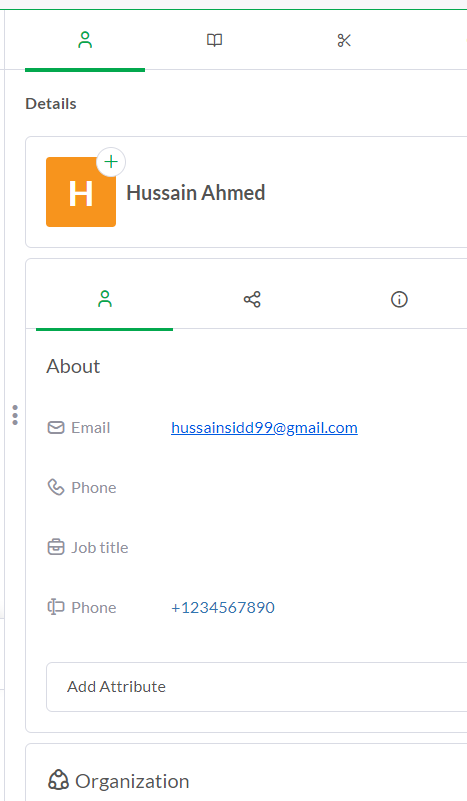Image resolution: width=467 pixels, height=801 pixels.
Task: Click the vertical three-dot panel handle
Action: pos(15,415)
